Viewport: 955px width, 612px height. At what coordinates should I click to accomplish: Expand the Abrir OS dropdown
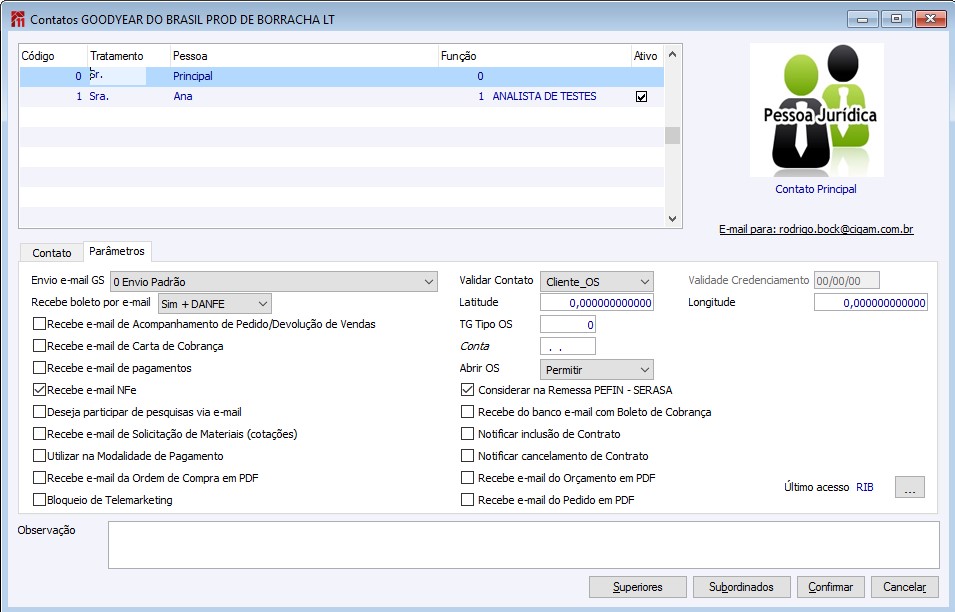click(x=597, y=369)
